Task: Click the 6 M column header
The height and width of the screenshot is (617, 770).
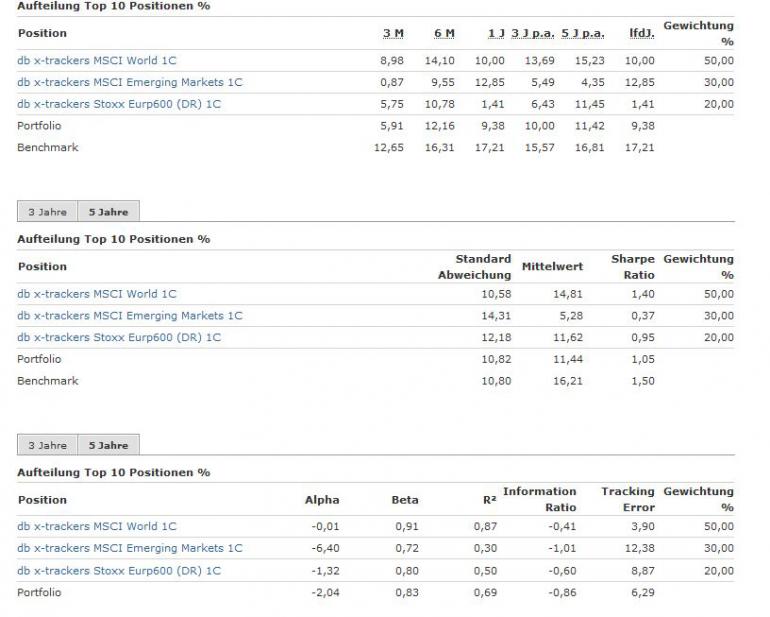Action: pos(444,34)
